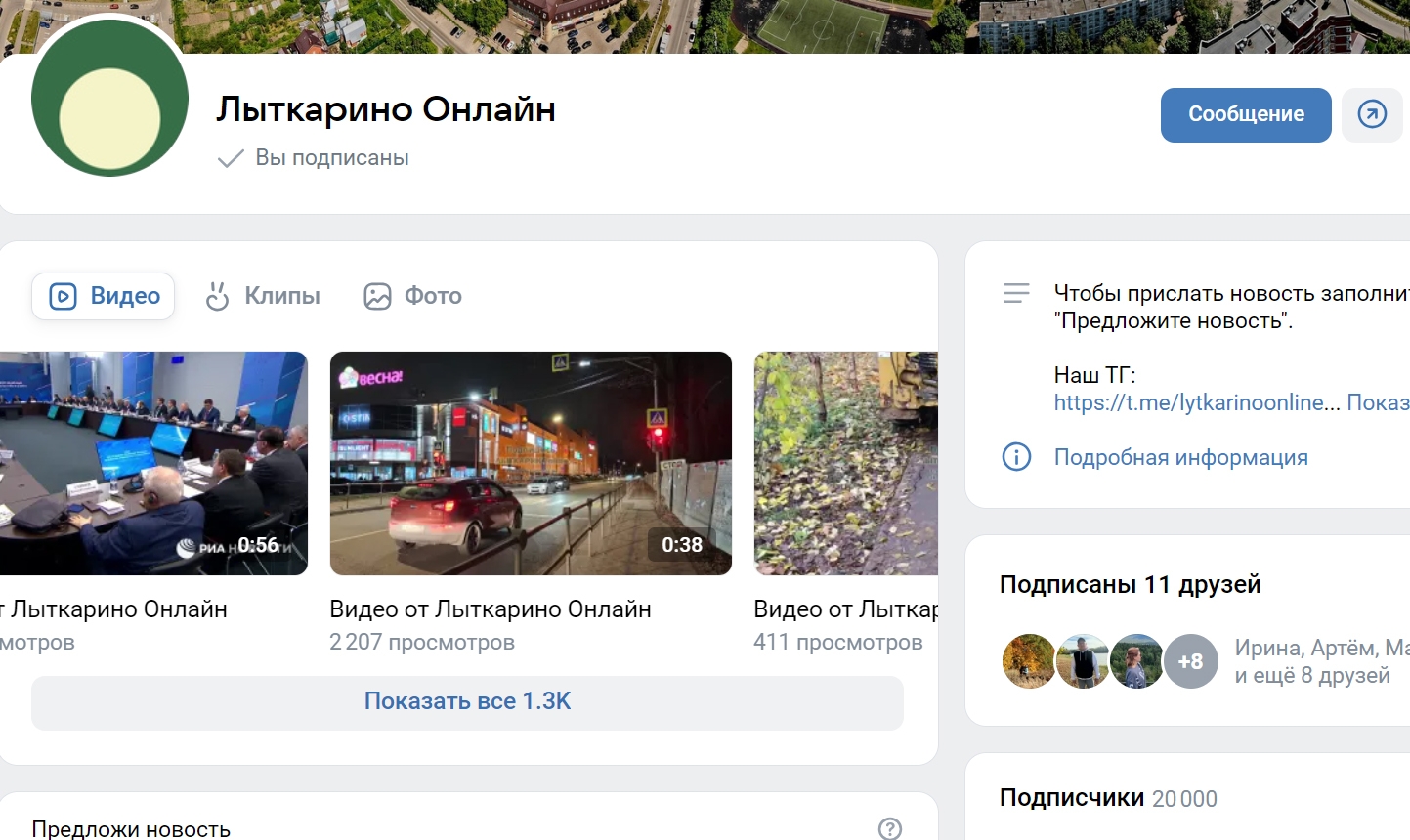Screen dimensions: 1410x840
Task: Click the third friend avatar in subscribers
Action: [x=1136, y=661]
